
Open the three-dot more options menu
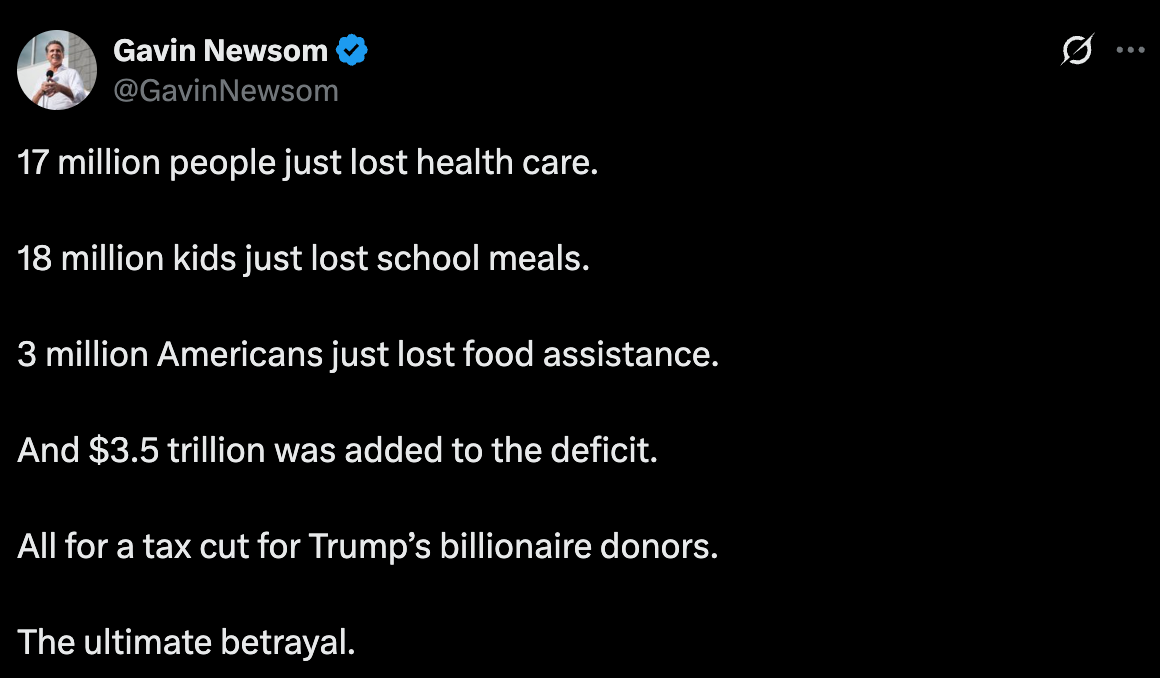pos(1130,50)
